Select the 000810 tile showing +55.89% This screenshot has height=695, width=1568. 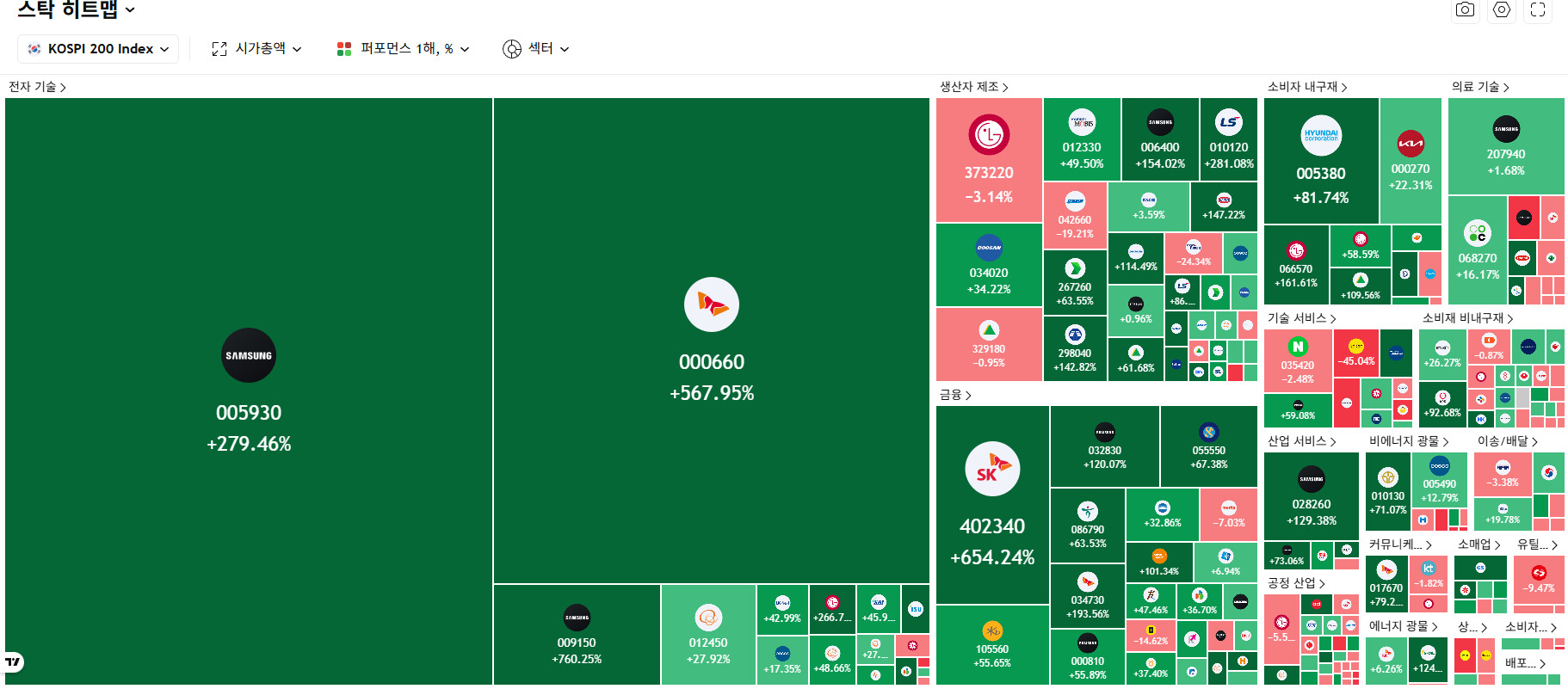1088,657
